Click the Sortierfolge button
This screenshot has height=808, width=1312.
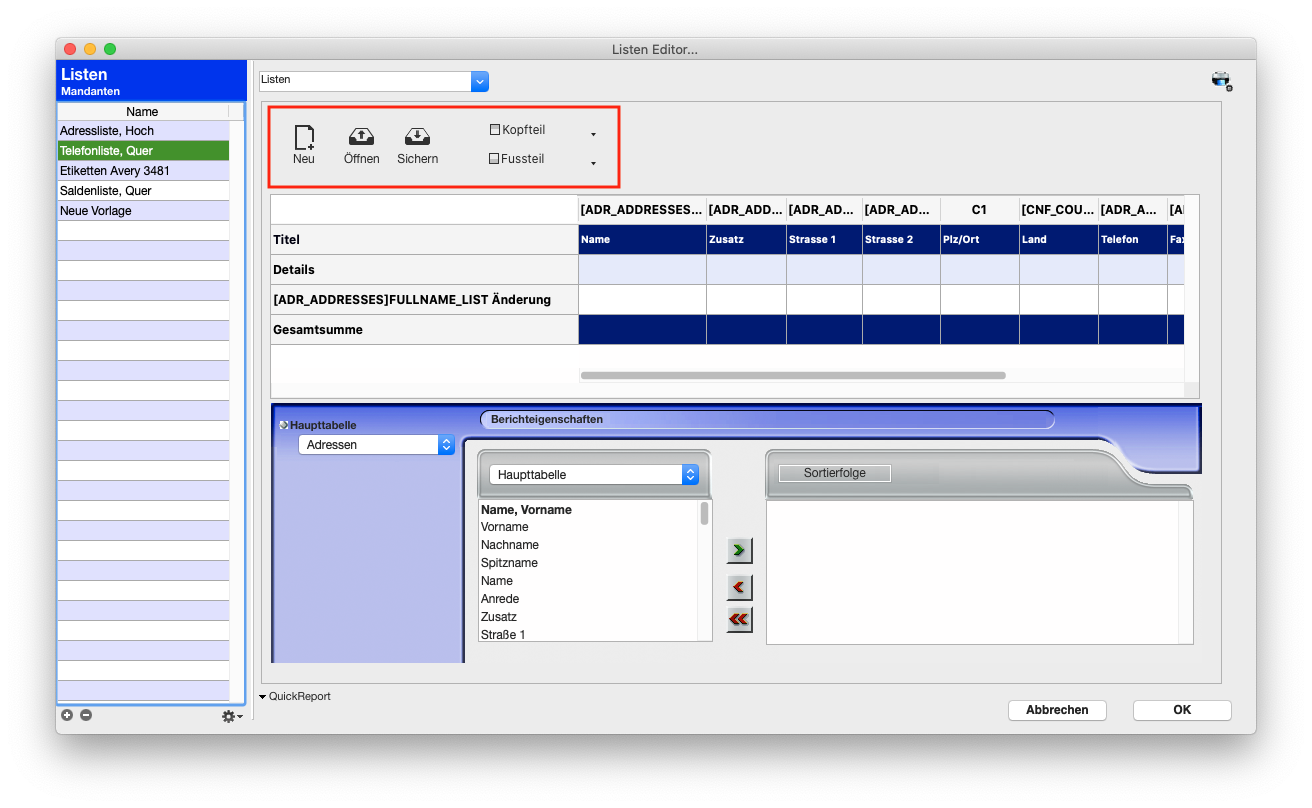834,473
